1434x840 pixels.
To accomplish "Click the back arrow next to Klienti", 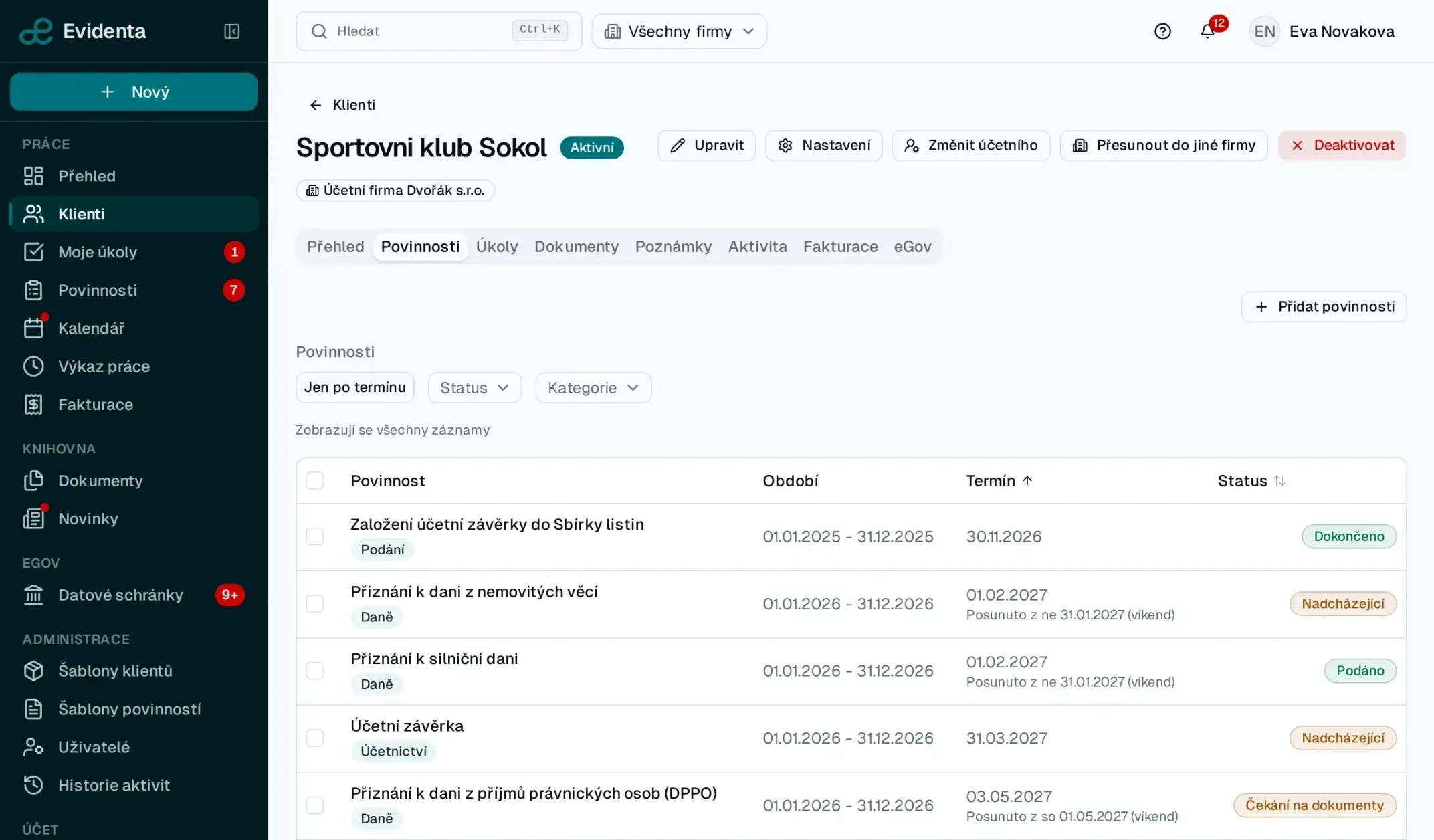I will tap(316, 105).
